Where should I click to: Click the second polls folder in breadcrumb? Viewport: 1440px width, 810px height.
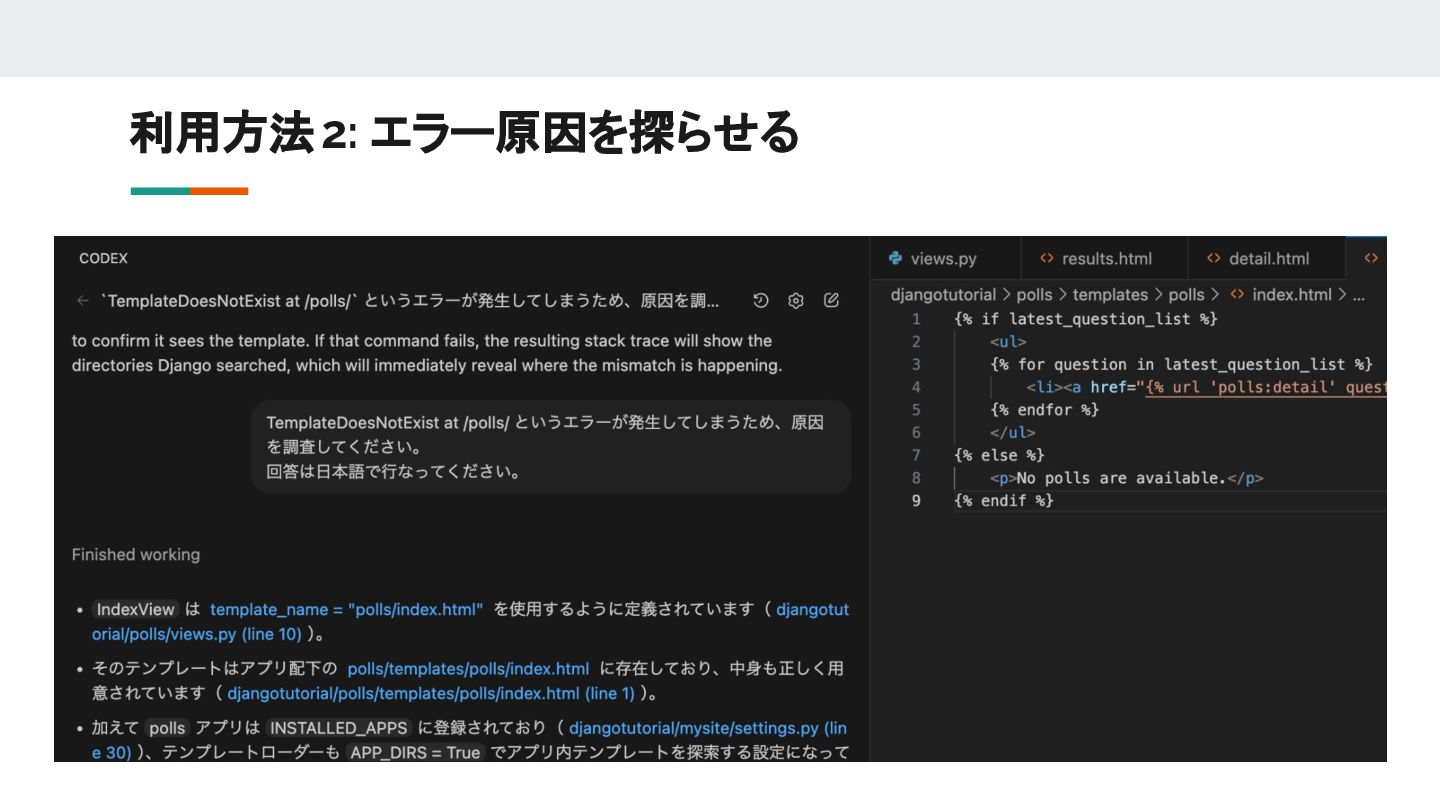point(1186,295)
